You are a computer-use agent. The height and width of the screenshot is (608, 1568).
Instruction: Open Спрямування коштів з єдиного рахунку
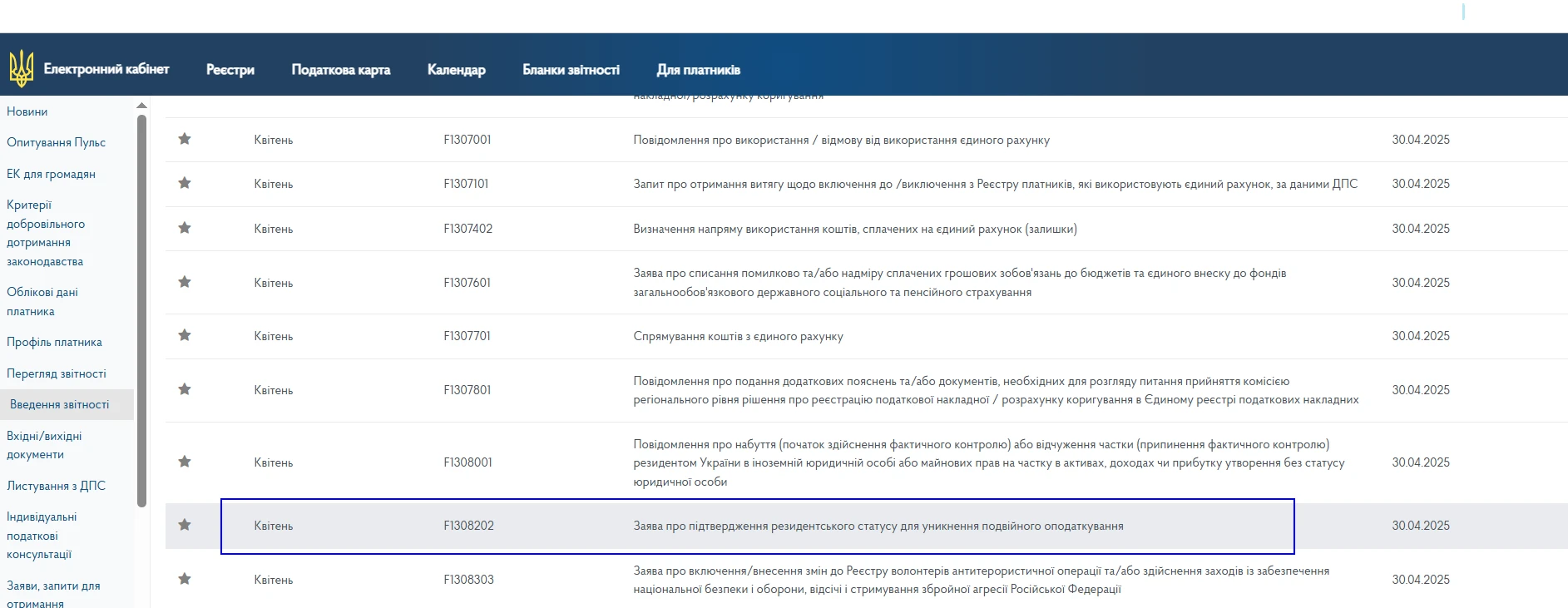(x=739, y=336)
